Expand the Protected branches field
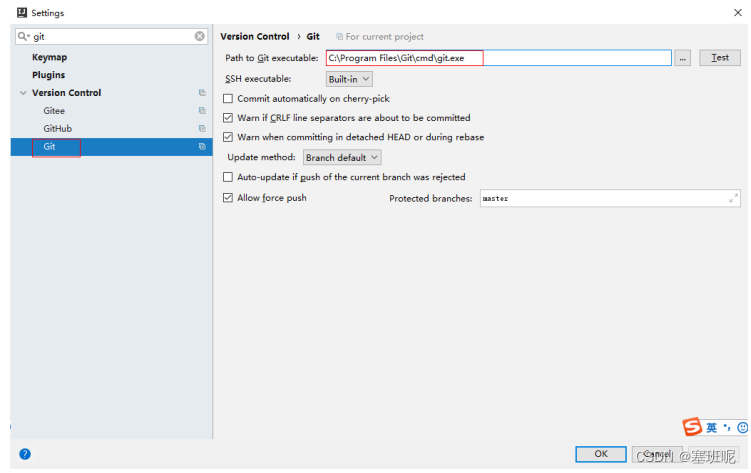Screen dimensions: 751x473 coord(733,198)
